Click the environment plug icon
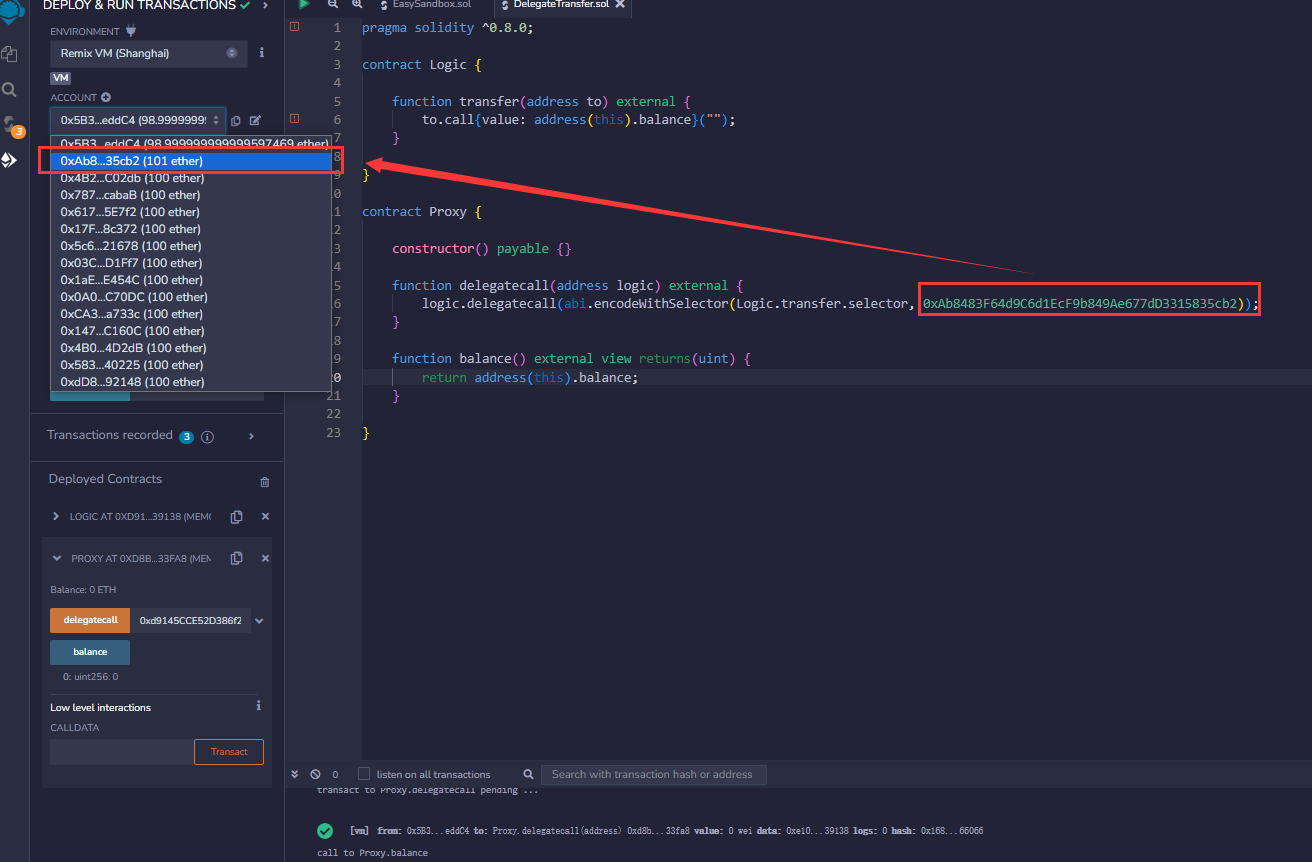 131,31
